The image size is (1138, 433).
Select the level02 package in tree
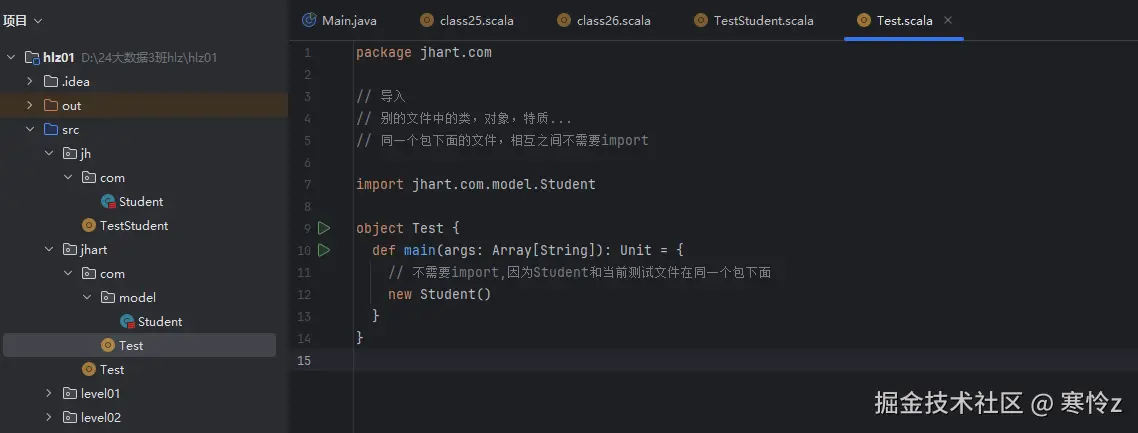pos(100,417)
